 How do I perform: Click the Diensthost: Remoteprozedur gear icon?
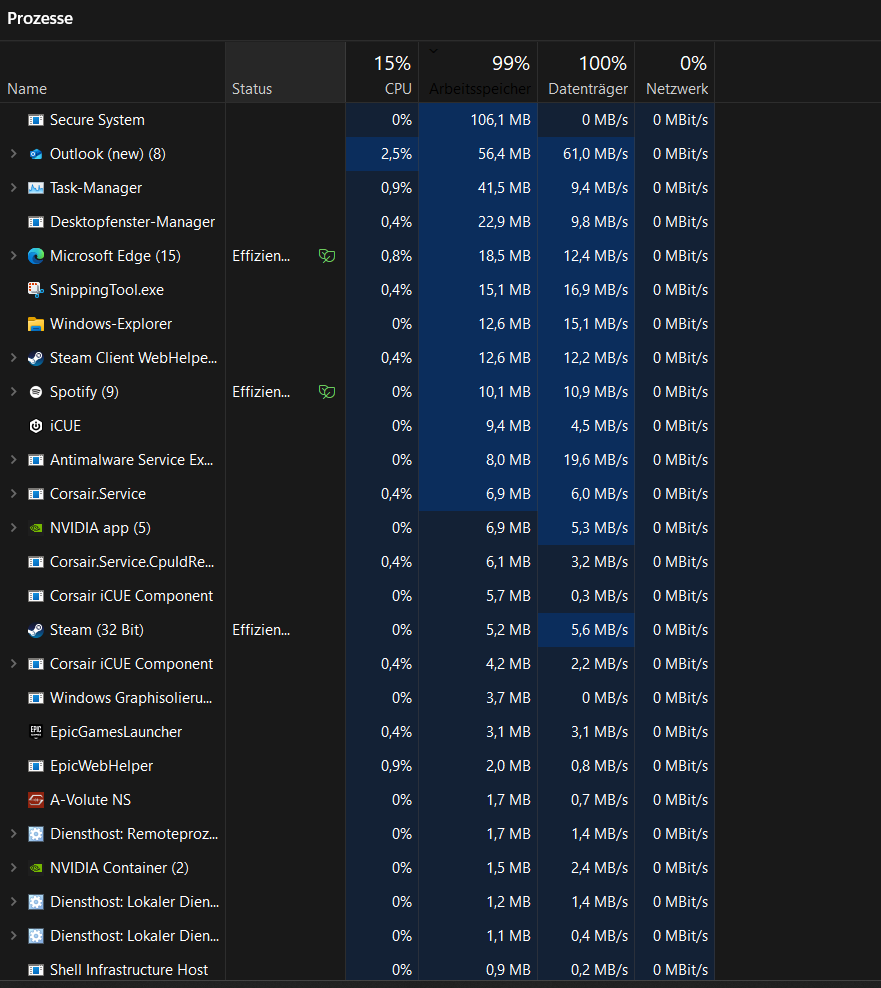tap(36, 834)
